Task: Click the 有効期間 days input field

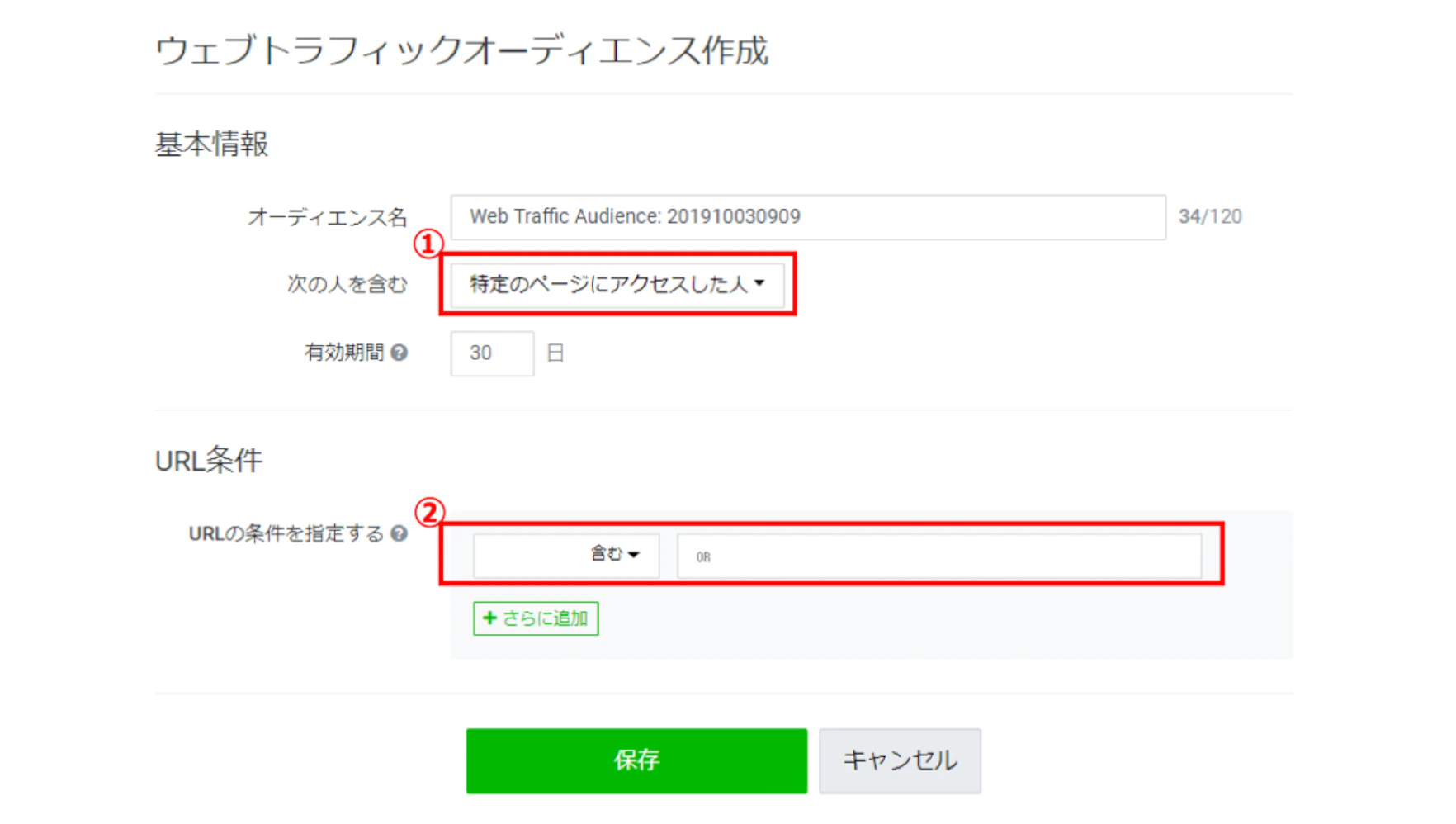Action: tap(492, 353)
